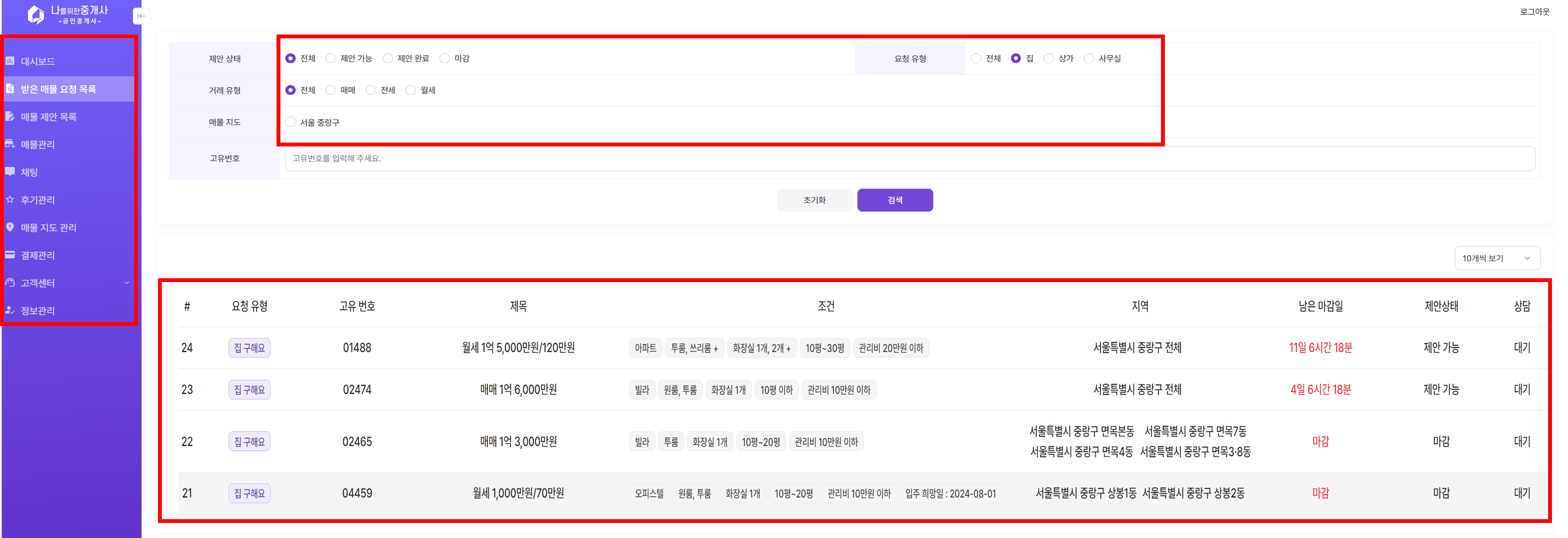Click the 초기화 reset button
The width and height of the screenshot is (1568, 538).
(814, 200)
